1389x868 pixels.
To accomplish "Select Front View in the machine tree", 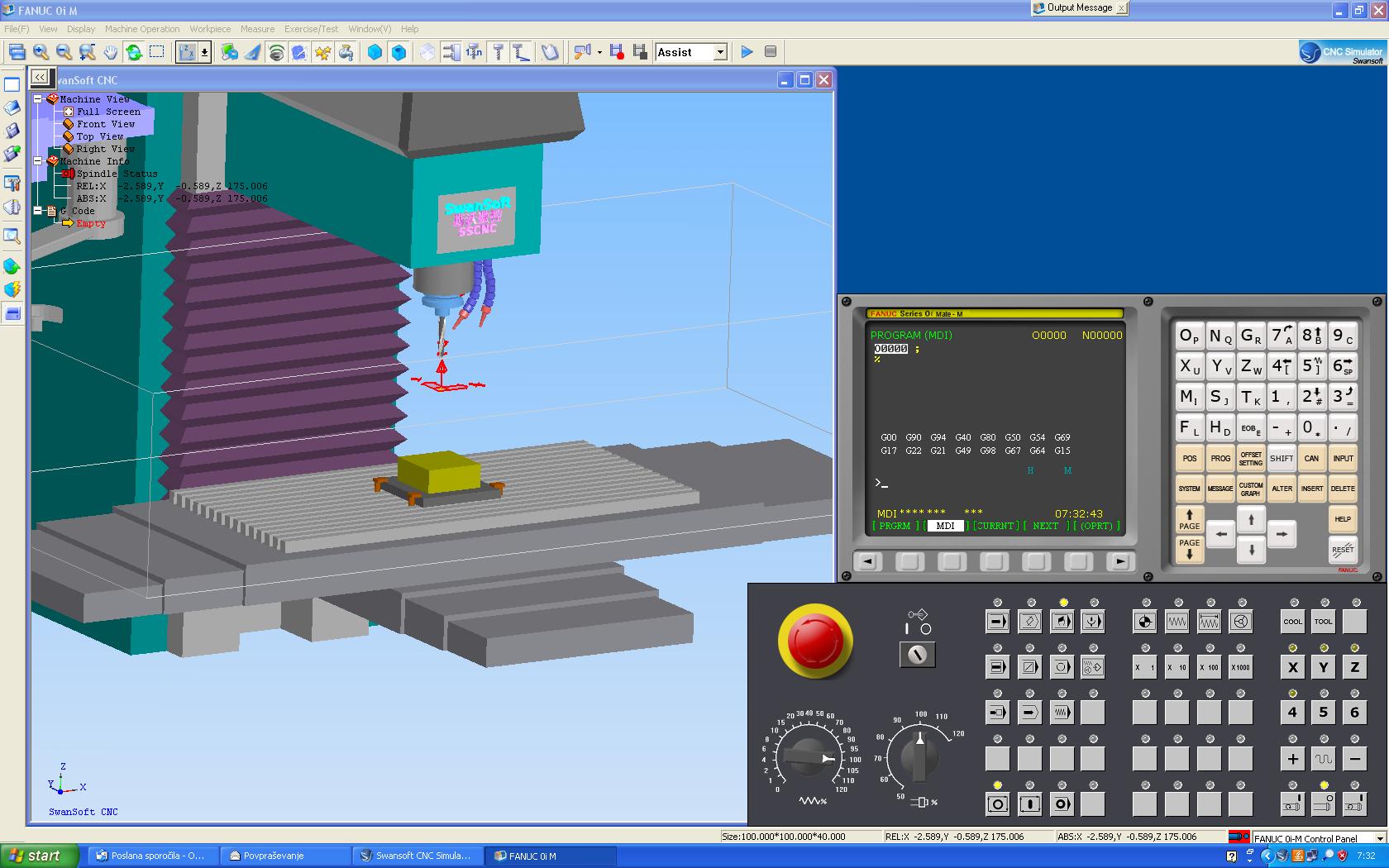I will tap(105, 124).
